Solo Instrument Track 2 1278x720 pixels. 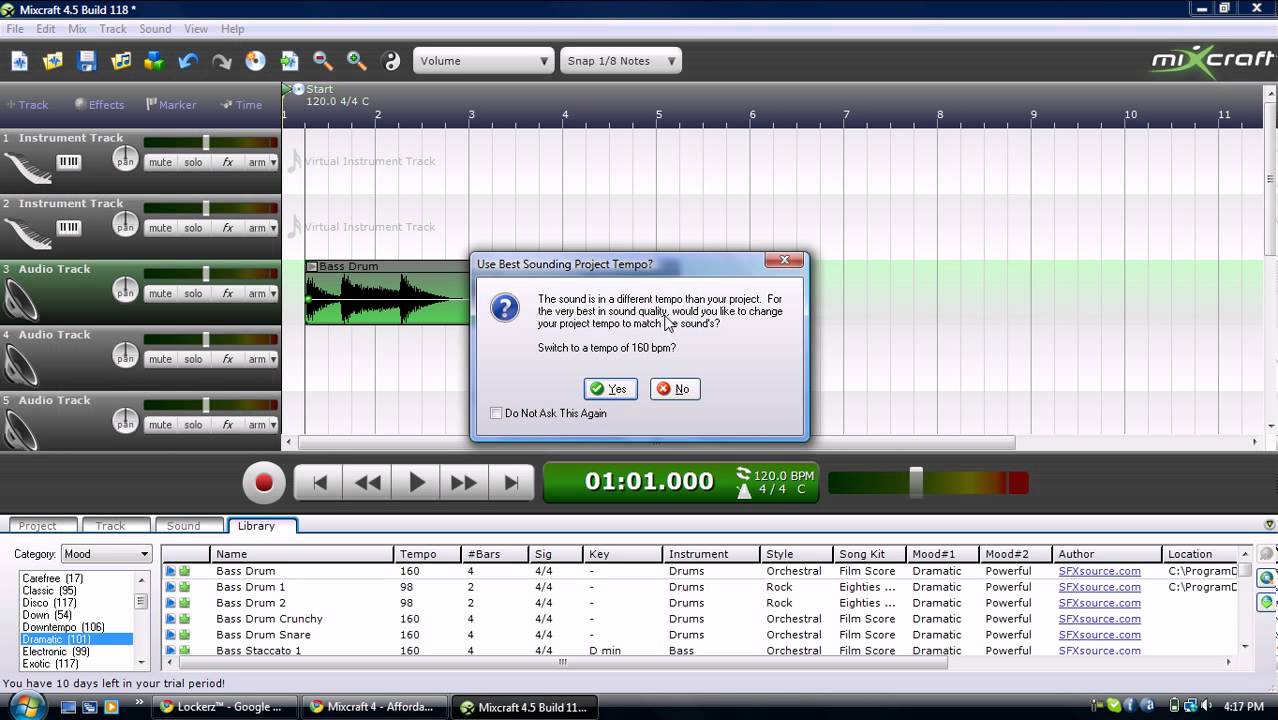pyautogui.click(x=193, y=228)
